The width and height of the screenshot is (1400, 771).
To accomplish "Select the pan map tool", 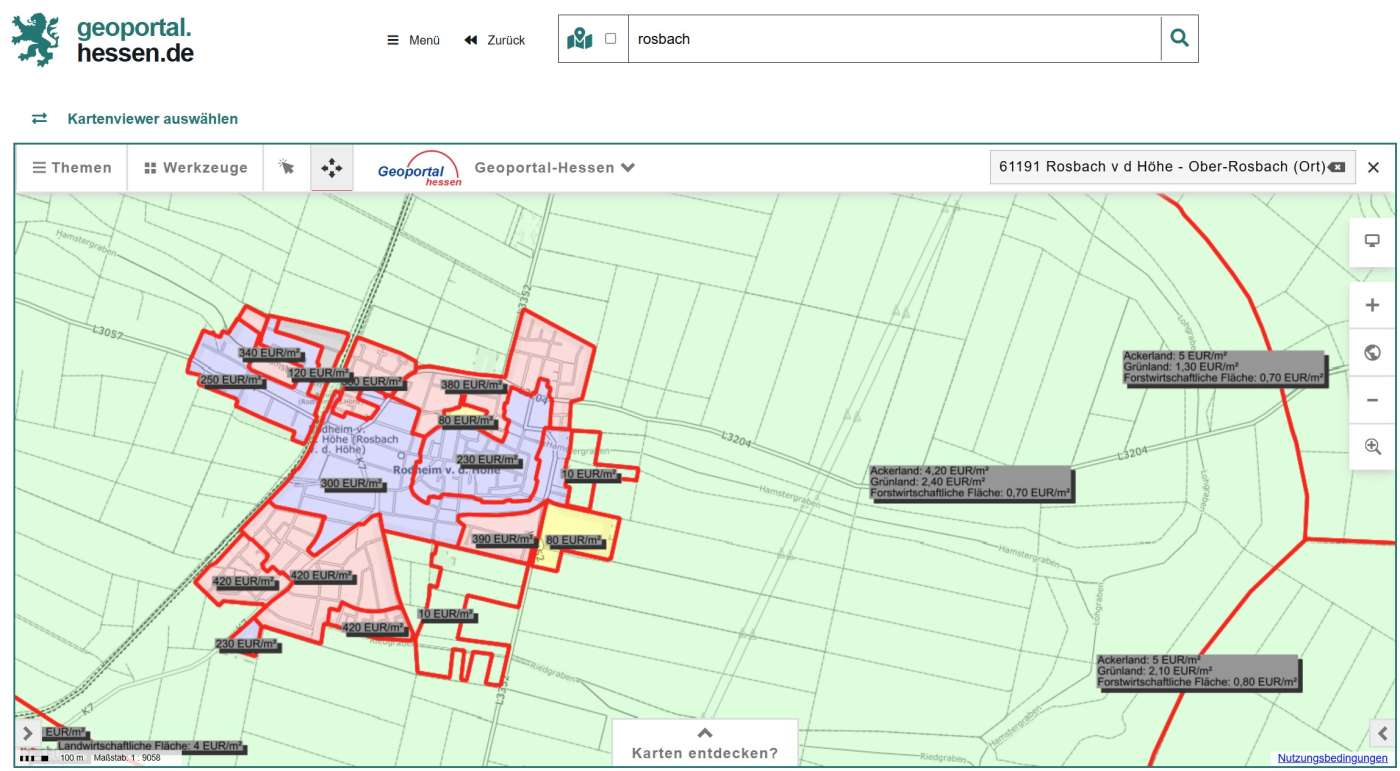I will click(331, 167).
